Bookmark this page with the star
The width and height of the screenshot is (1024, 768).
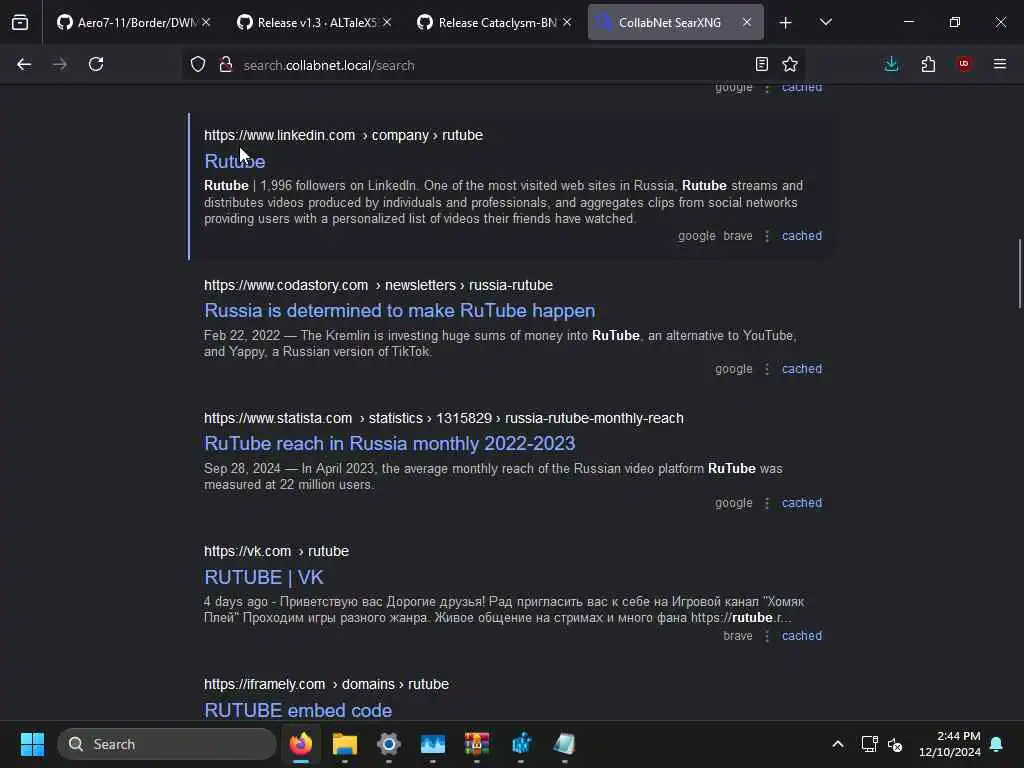point(790,64)
